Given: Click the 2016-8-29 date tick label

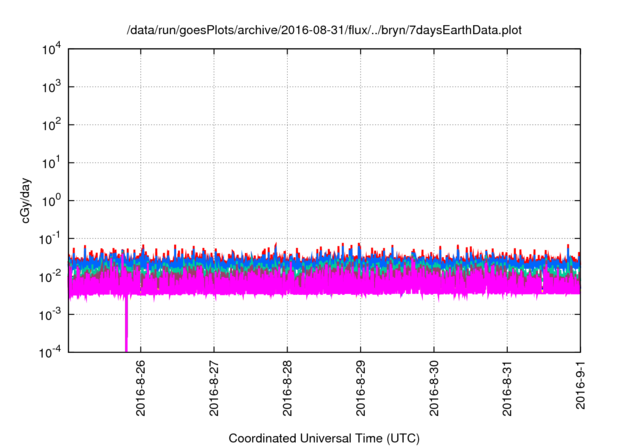Looking at the screenshot, I should (360, 388).
